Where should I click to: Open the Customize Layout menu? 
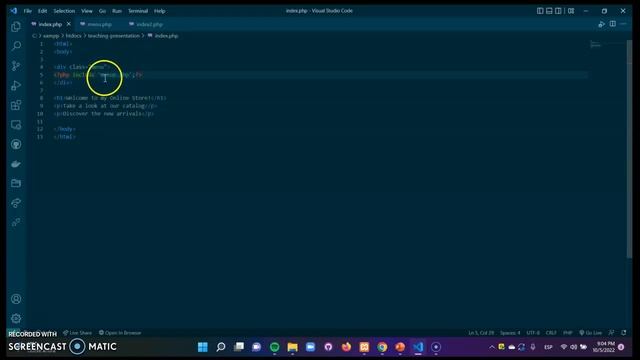[571, 11]
